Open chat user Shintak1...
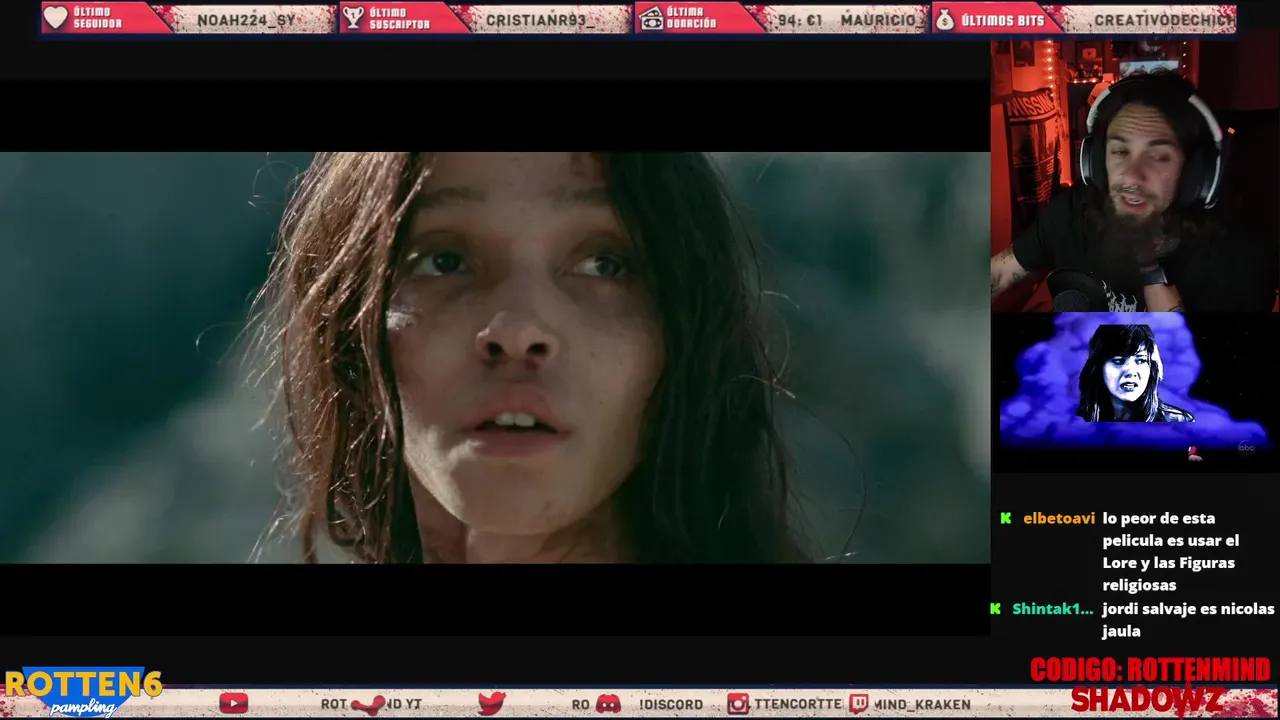This screenshot has height=720, width=1280. click(x=1052, y=608)
